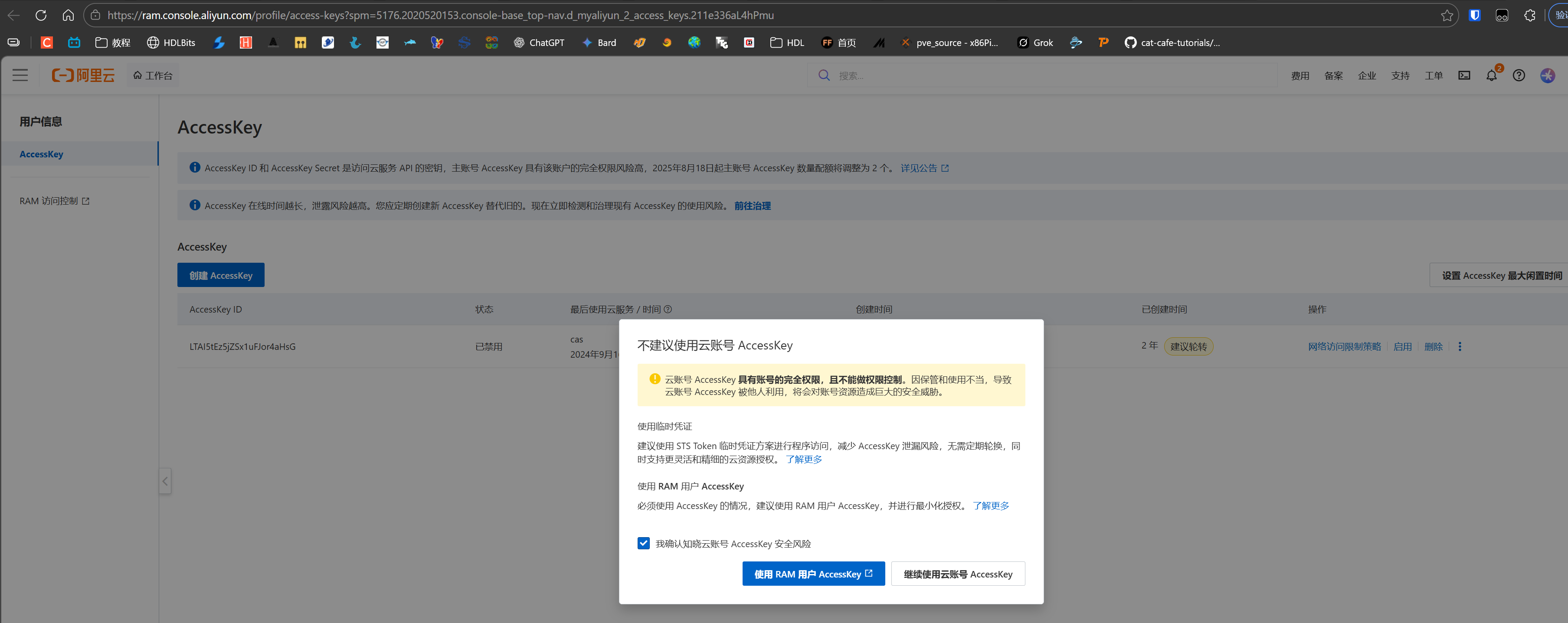Open the 费用 top navigation menu

(1300, 75)
